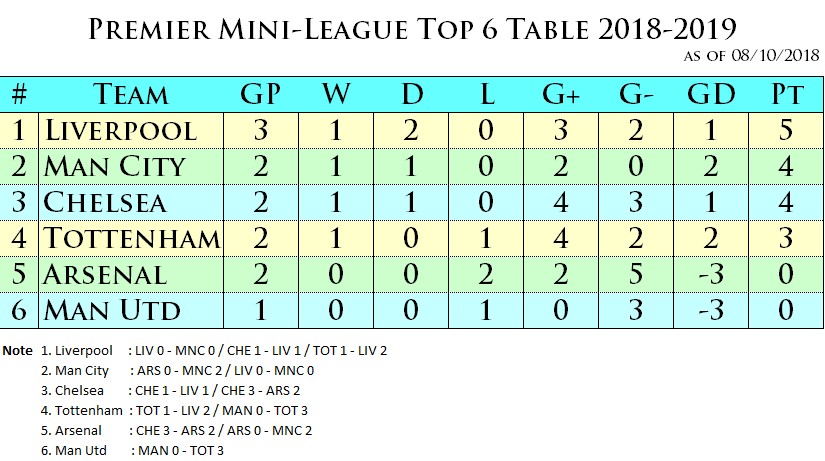
Task: Select the Chelsea team name cell
Action: click(x=130, y=202)
